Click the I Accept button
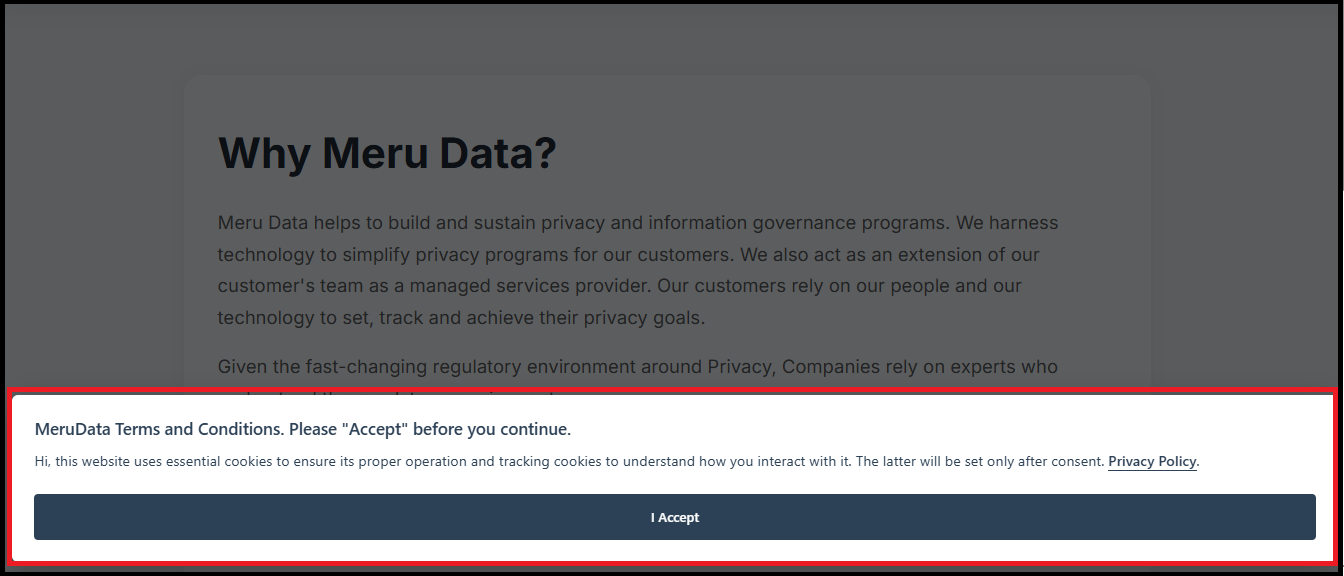Image resolution: width=1344 pixels, height=576 pixels. (x=675, y=517)
